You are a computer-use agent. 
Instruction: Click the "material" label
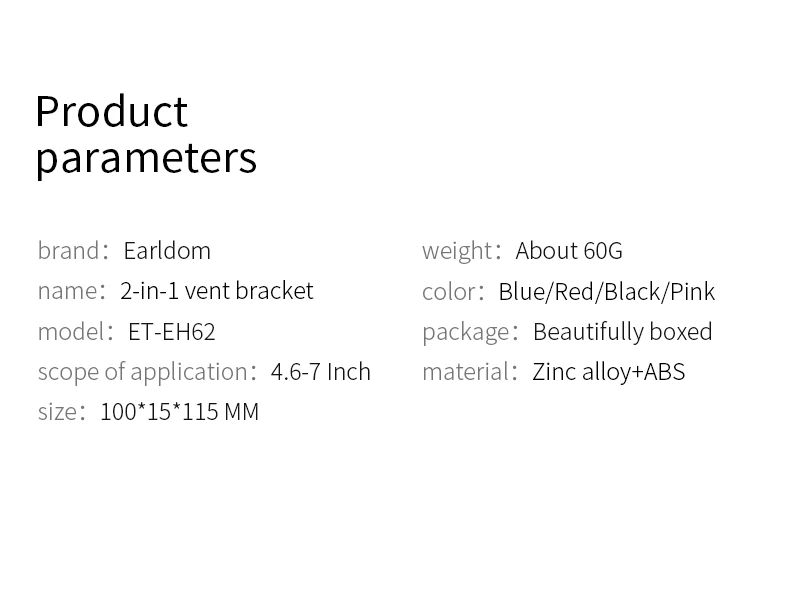pos(465,371)
